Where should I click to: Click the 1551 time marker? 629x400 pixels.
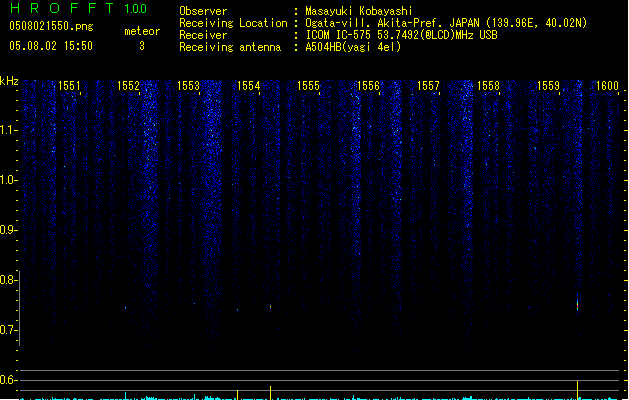click(x=69, y=86)
